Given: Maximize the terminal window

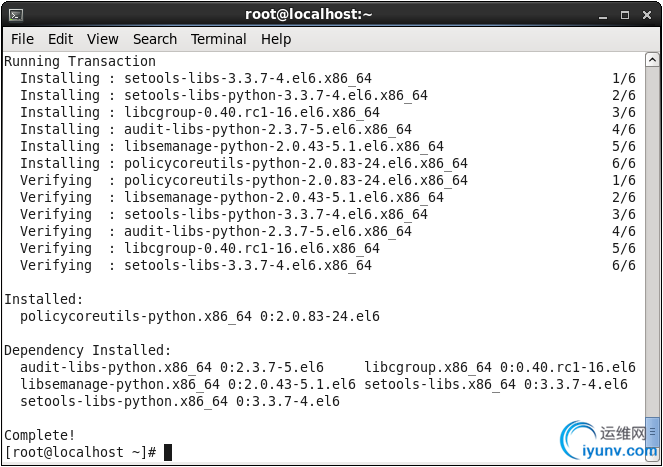Looking at the screenshot, I should tap(625, 15).
